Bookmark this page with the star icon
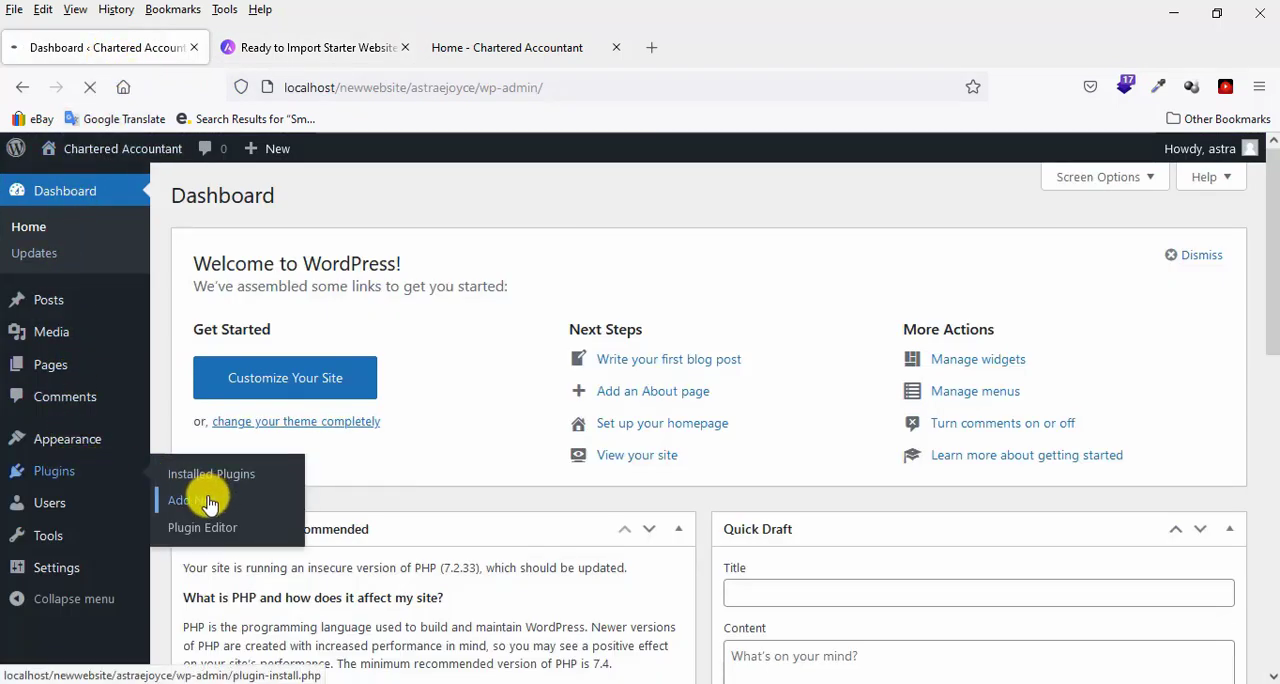The height and width of the screenshot is (684, 1280). pos(973,87)
